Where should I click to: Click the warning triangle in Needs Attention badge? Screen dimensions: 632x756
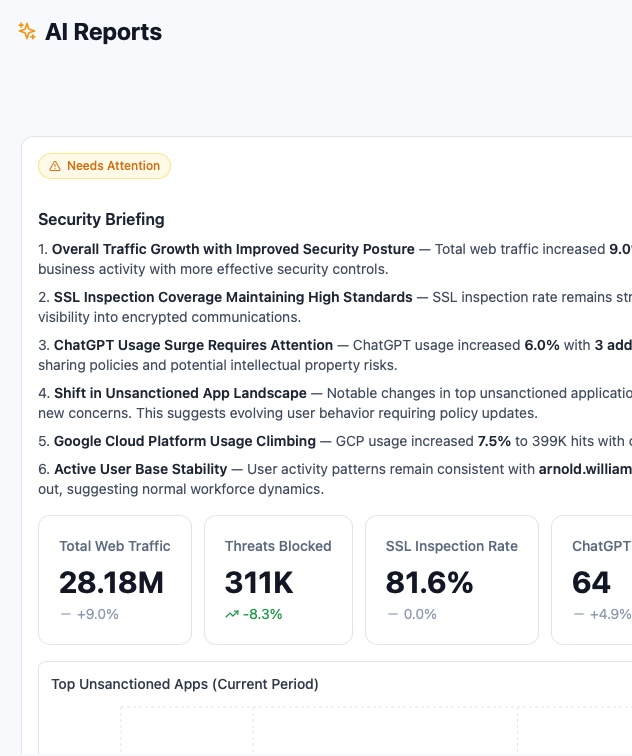(55, 166)
